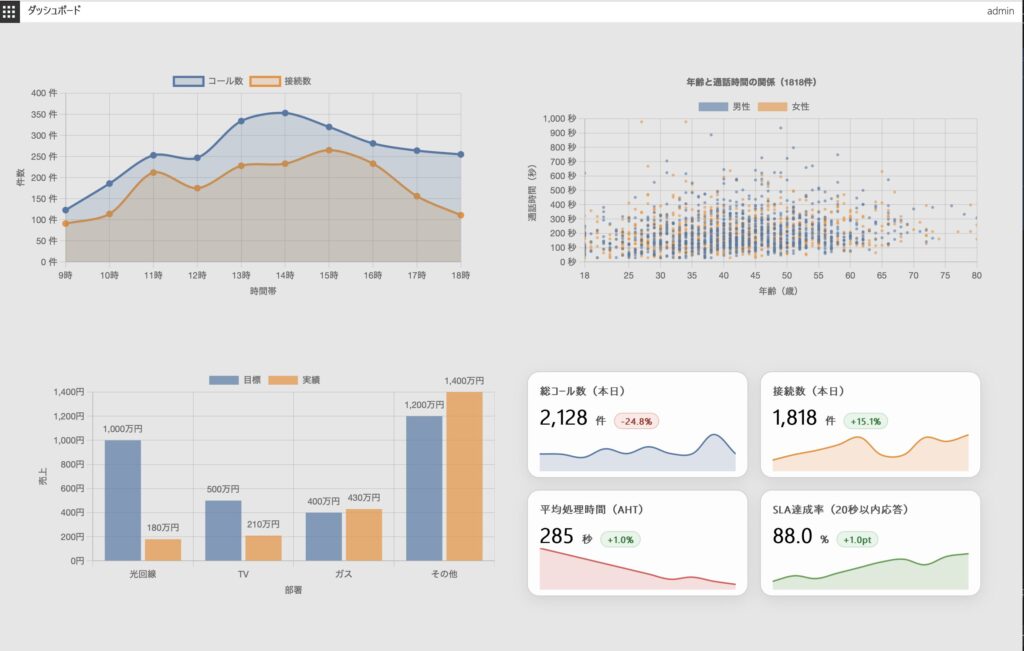This screenshot has height=651, width=1024.
Task: Click the その他 actual sales bar
Action: [x=464, y=476]
